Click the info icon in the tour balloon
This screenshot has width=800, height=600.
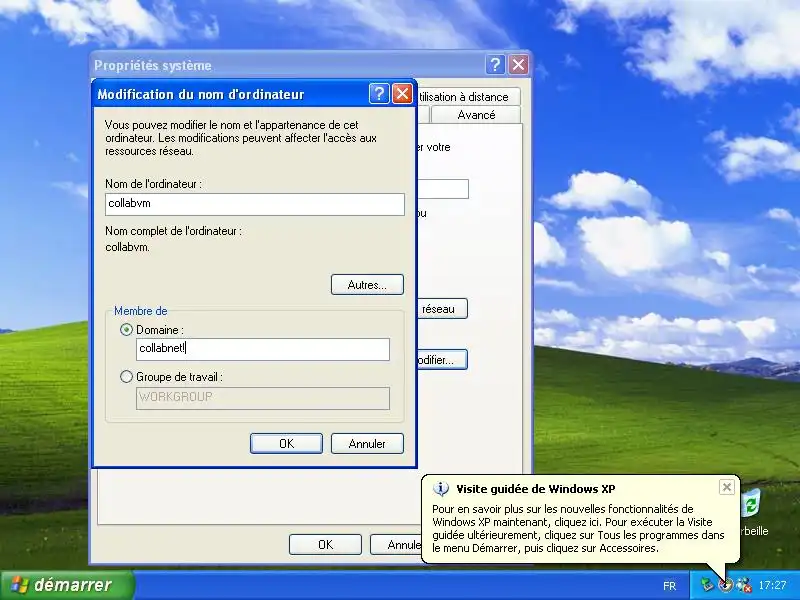click(441, 489)
